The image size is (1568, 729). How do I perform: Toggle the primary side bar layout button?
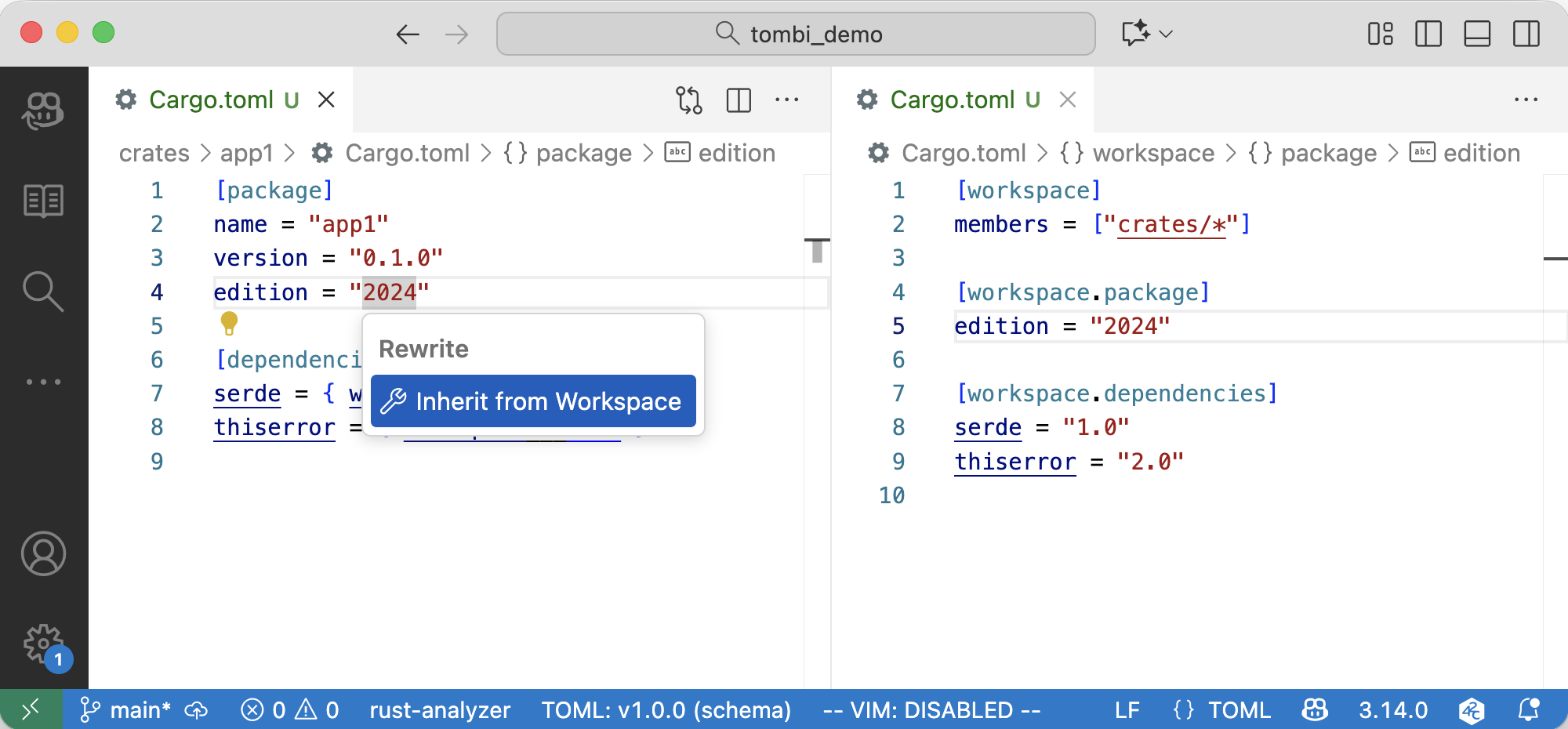[x=1428, y=34]
